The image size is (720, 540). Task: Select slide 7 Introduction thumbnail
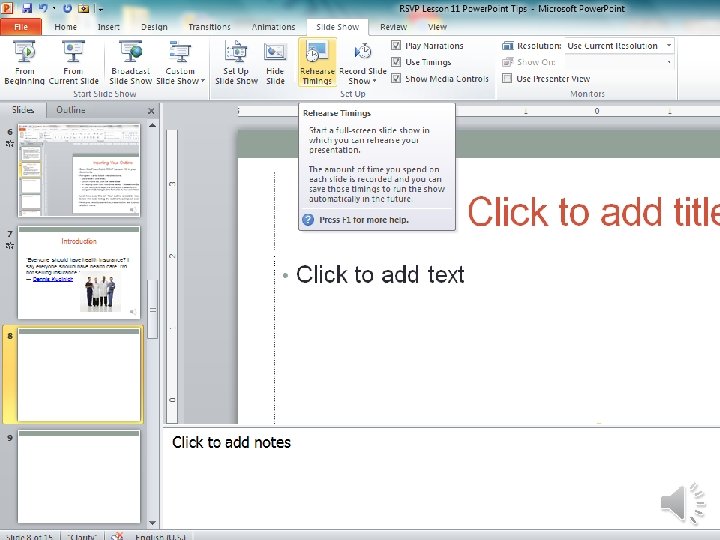[79, 272]
